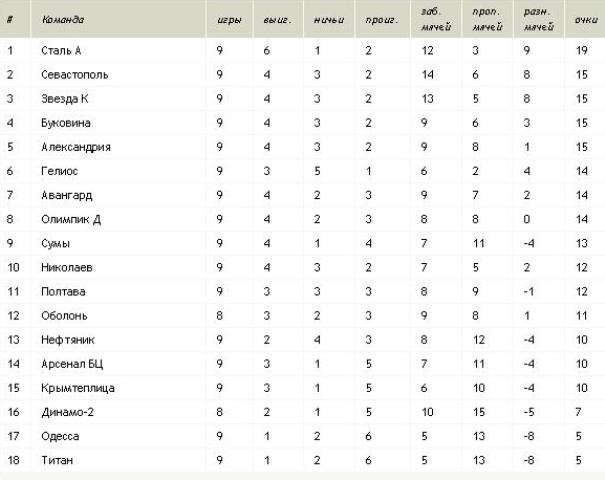Click the Команда column header
605x480 pixels.
(x=63, y=19)
